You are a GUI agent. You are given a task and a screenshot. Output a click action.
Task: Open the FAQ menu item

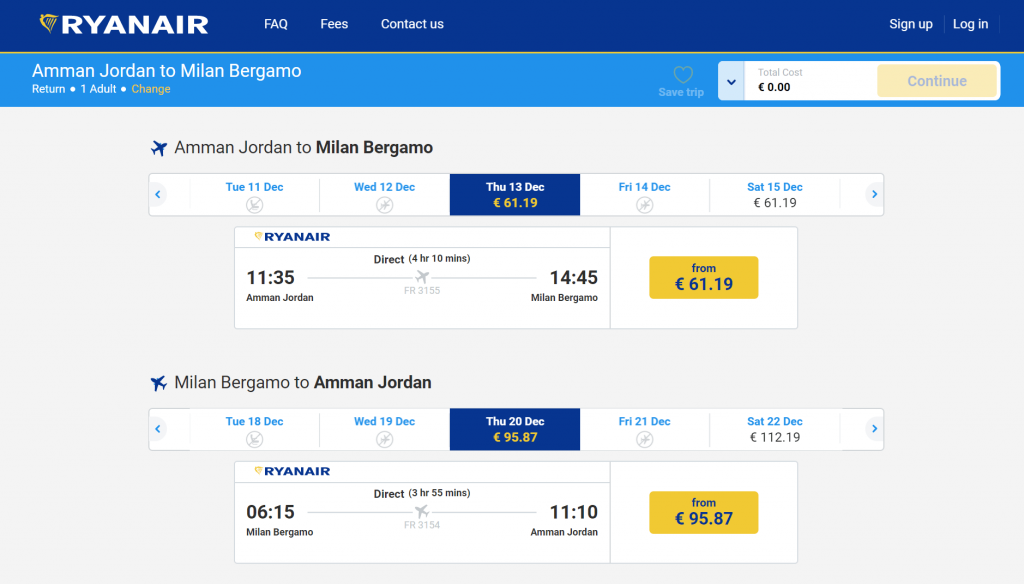click(276, 24)
